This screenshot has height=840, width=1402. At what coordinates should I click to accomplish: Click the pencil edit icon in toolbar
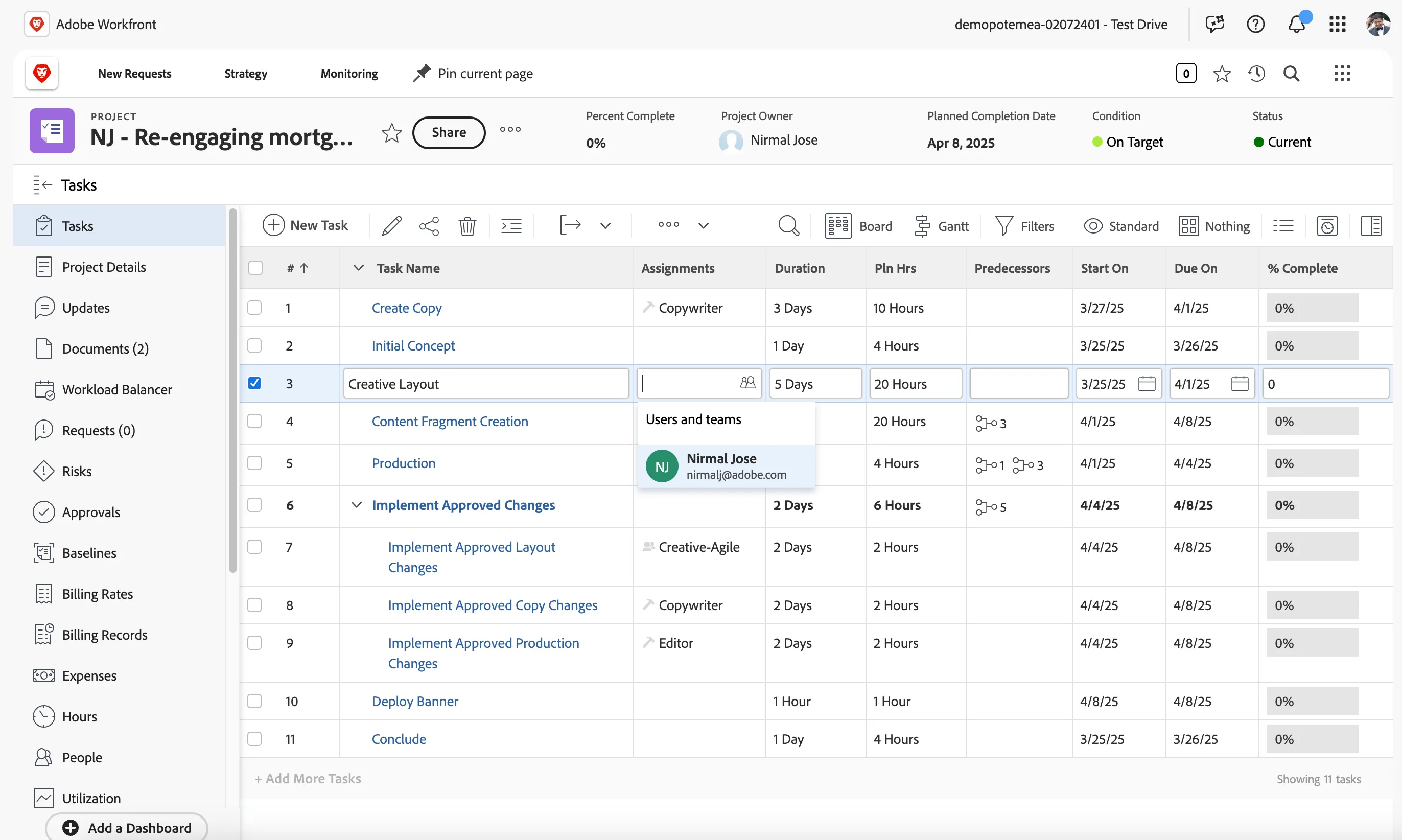[x=391, y=225]
